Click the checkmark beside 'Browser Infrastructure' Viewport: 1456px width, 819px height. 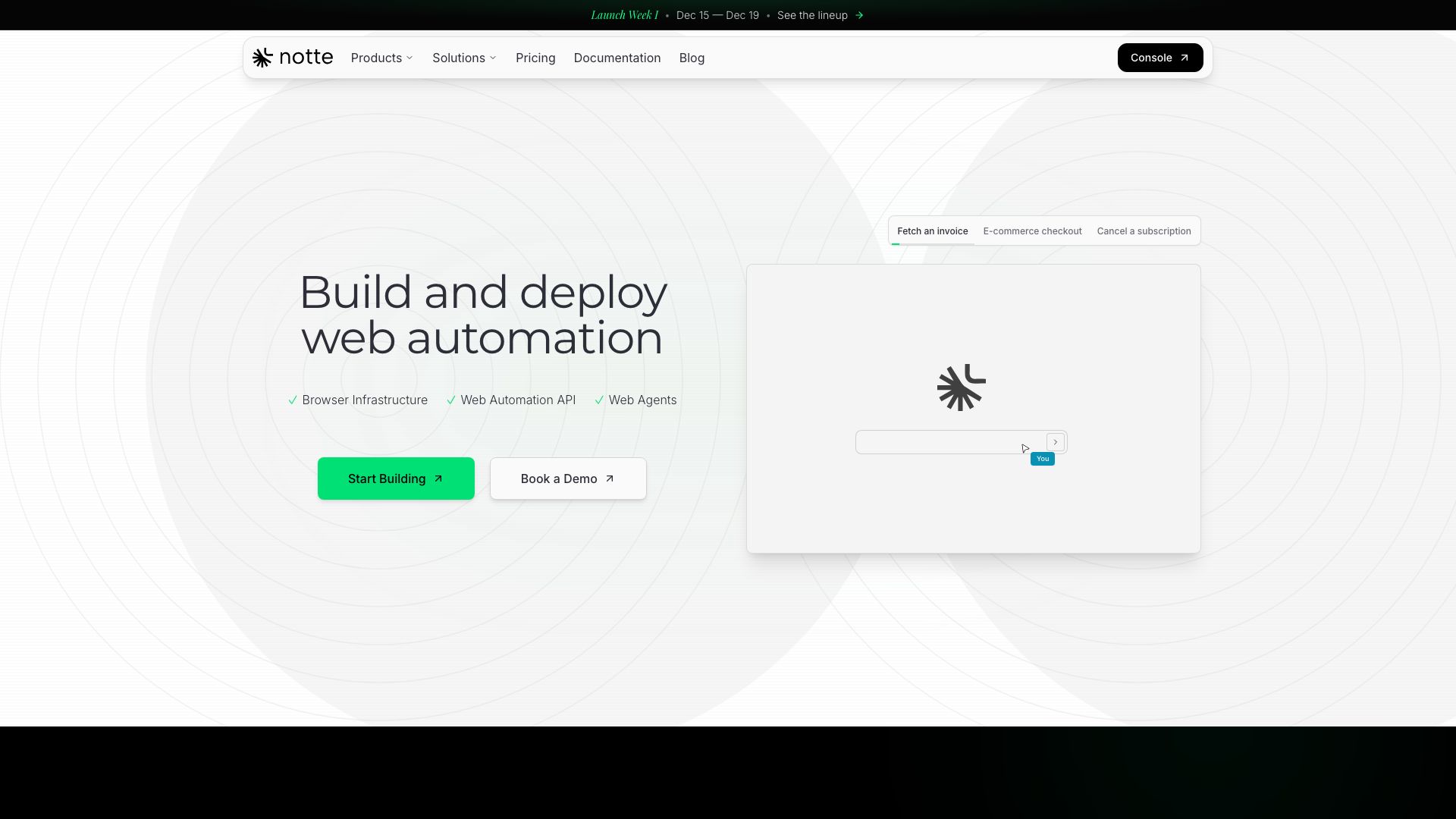[x=292, y=400]
